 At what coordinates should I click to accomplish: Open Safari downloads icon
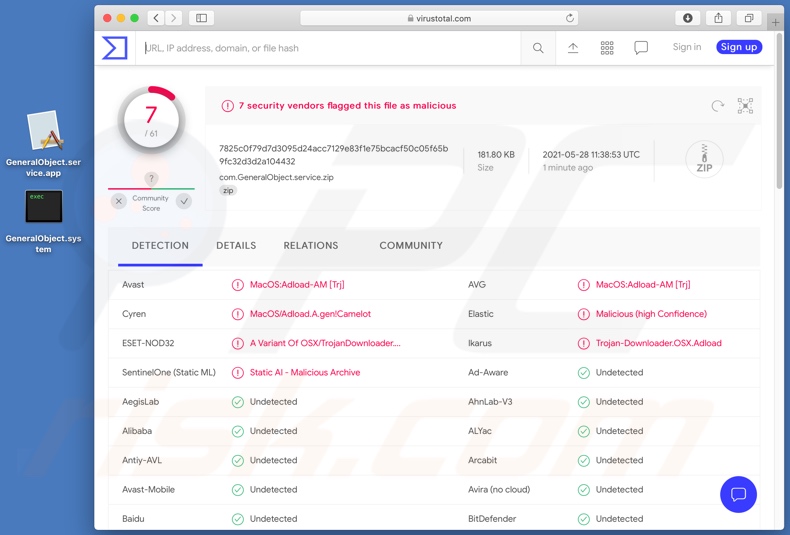(x=688, y=18)
